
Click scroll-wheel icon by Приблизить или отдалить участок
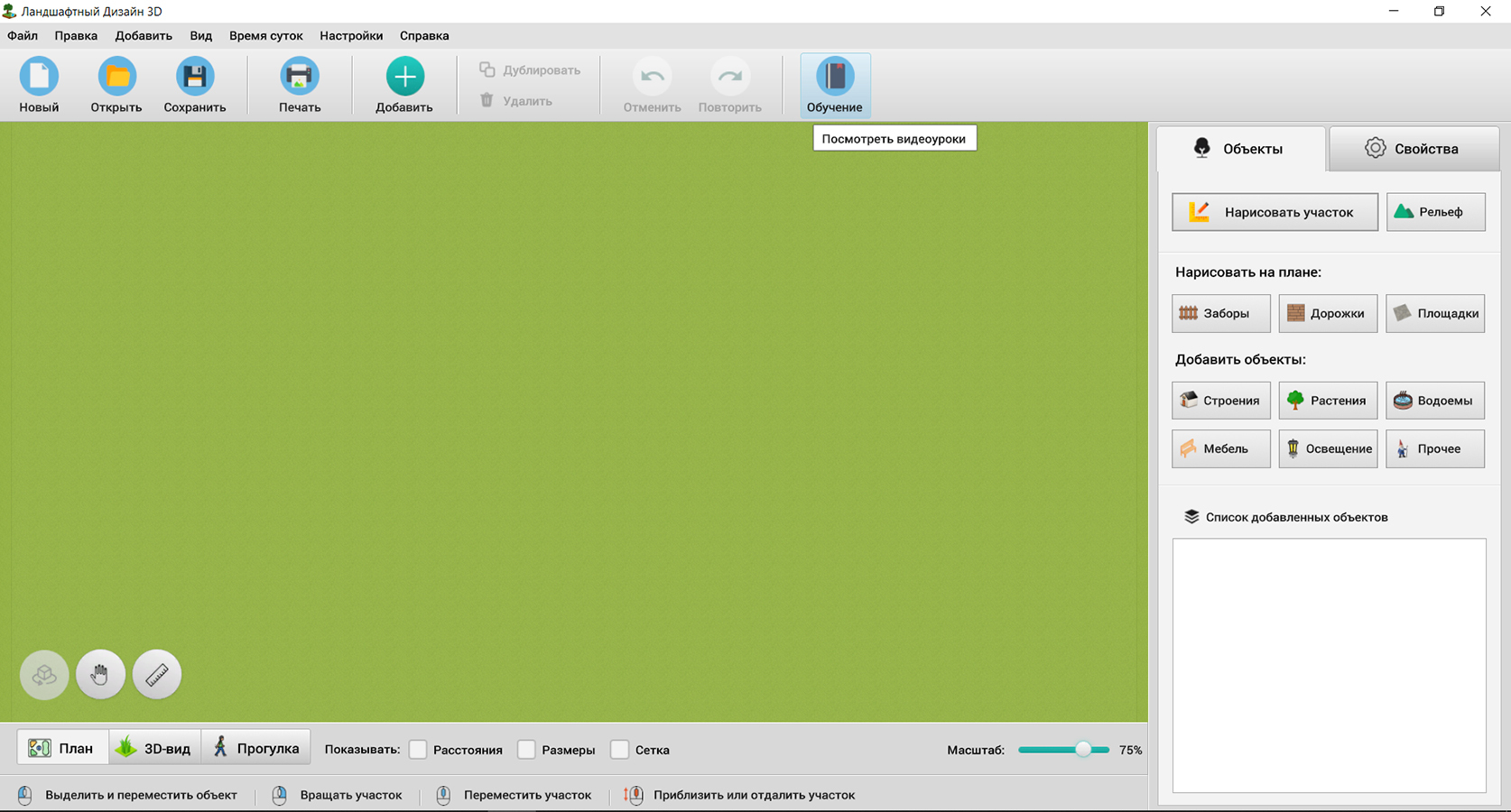[634, 795]
